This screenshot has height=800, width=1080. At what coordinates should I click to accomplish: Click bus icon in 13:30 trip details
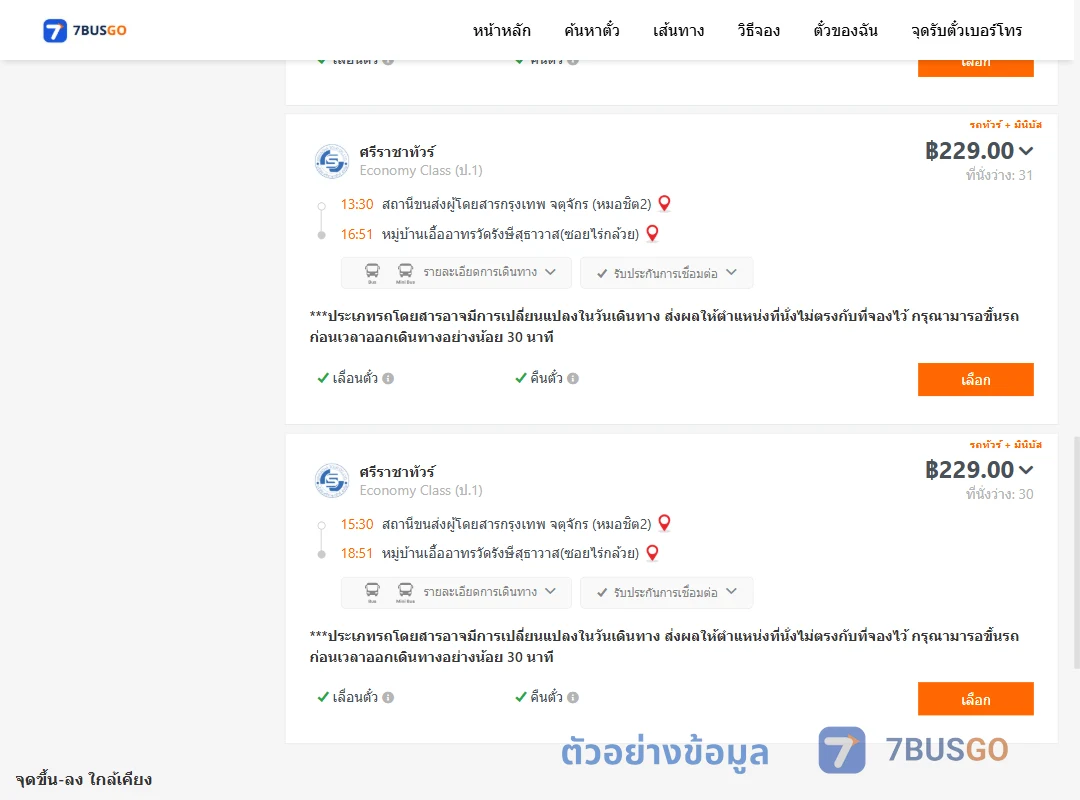tap(372, 273)
